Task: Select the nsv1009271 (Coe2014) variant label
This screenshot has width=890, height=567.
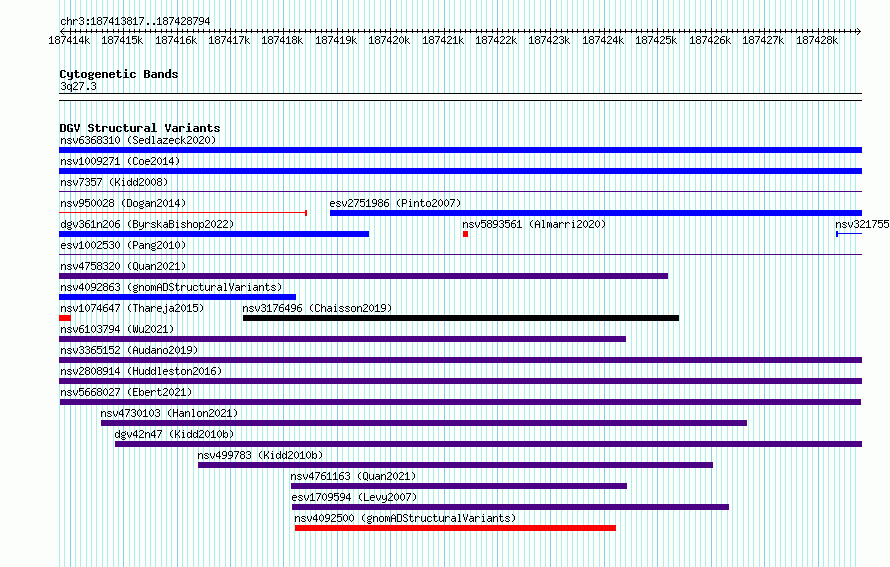Action: (x=120, y=161)
